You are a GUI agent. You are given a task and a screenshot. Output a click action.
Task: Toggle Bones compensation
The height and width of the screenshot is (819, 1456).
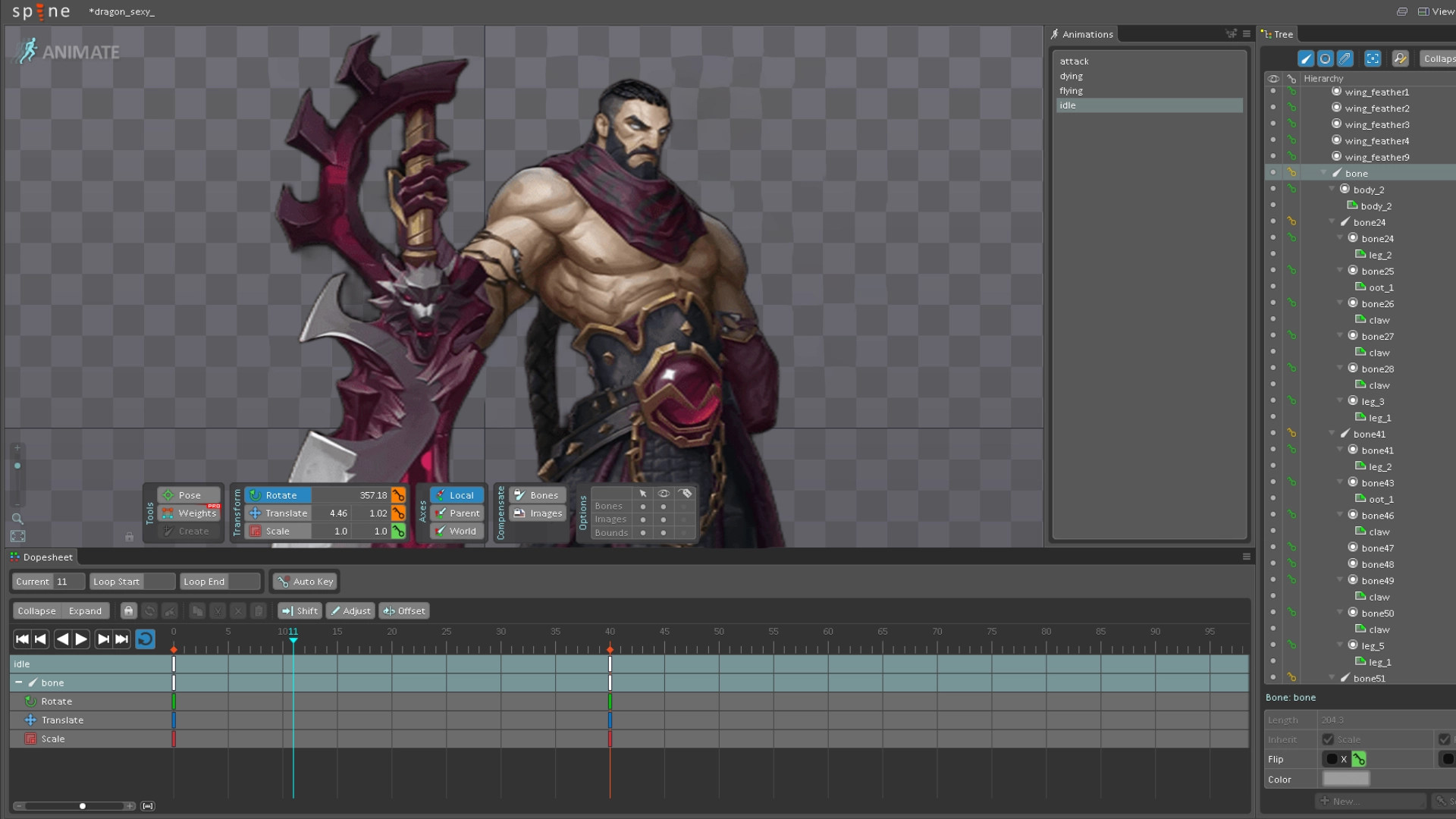[x=537, y=495]
